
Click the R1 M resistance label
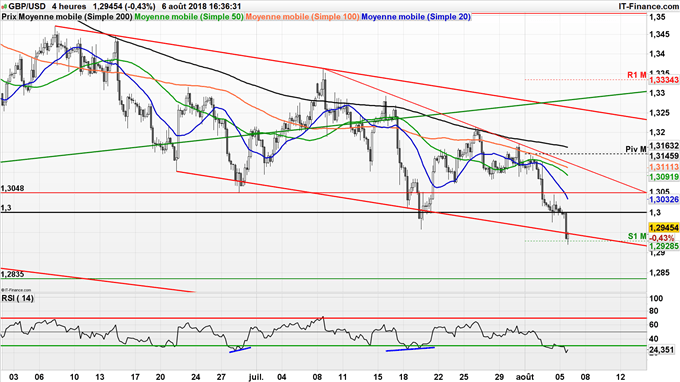pos(637,75)
